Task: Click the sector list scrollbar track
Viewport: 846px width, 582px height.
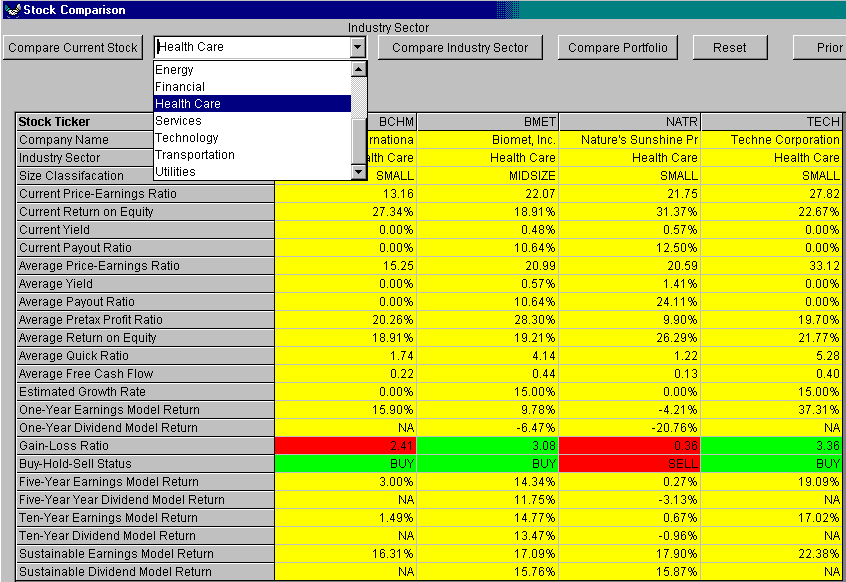Action: pyautogui.click(x=359, y=97)
